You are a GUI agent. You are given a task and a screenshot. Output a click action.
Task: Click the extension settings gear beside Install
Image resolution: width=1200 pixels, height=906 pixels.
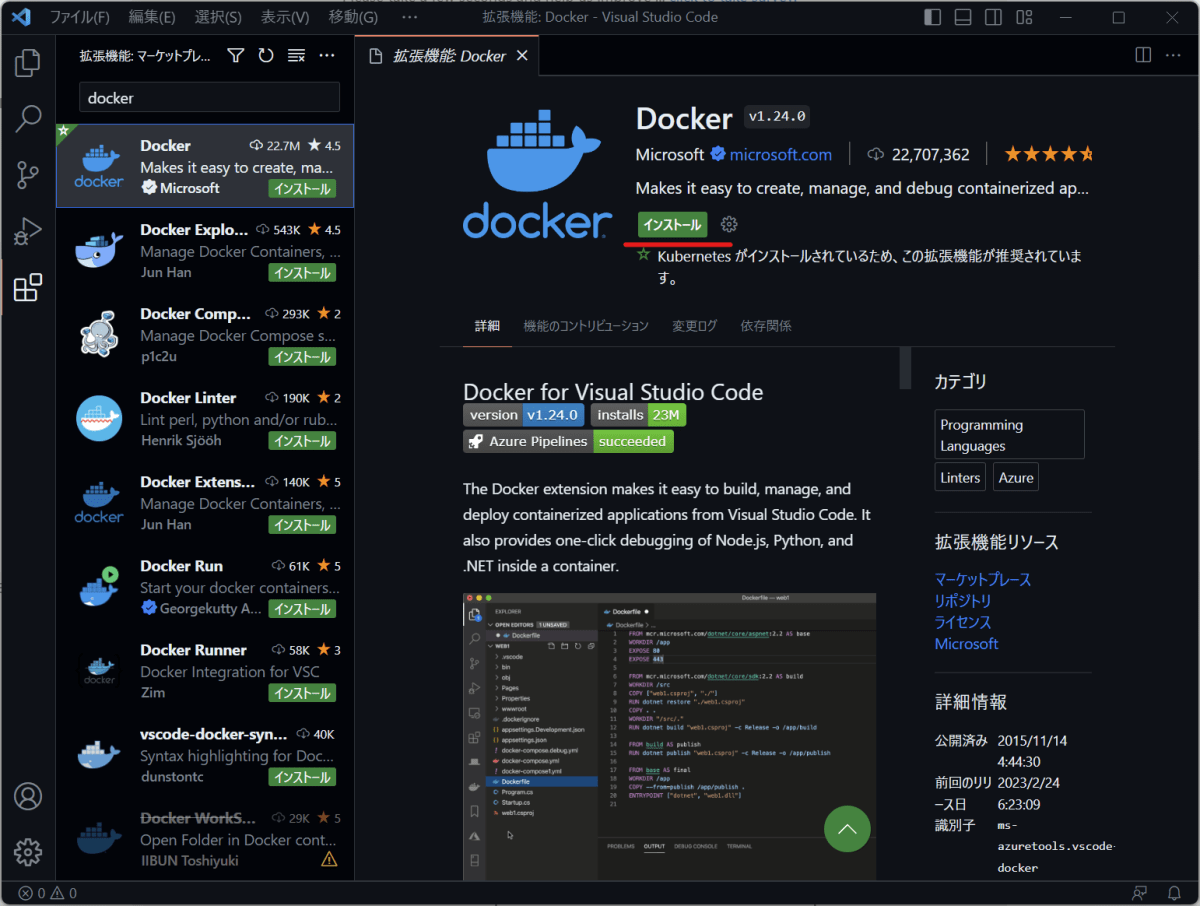tap(728, 225)
